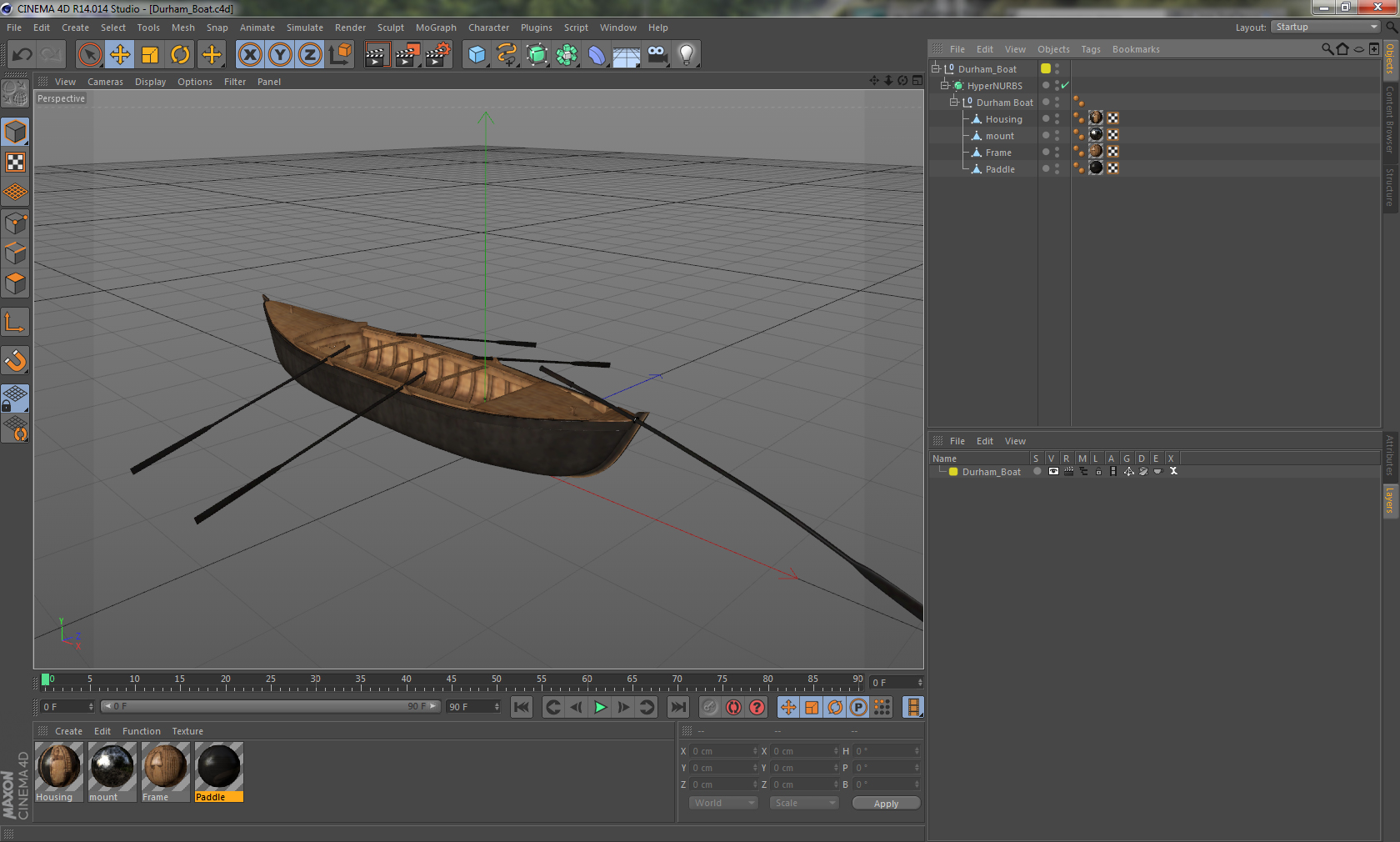Select the Paddle material swatch

click(x=219, y=772)
